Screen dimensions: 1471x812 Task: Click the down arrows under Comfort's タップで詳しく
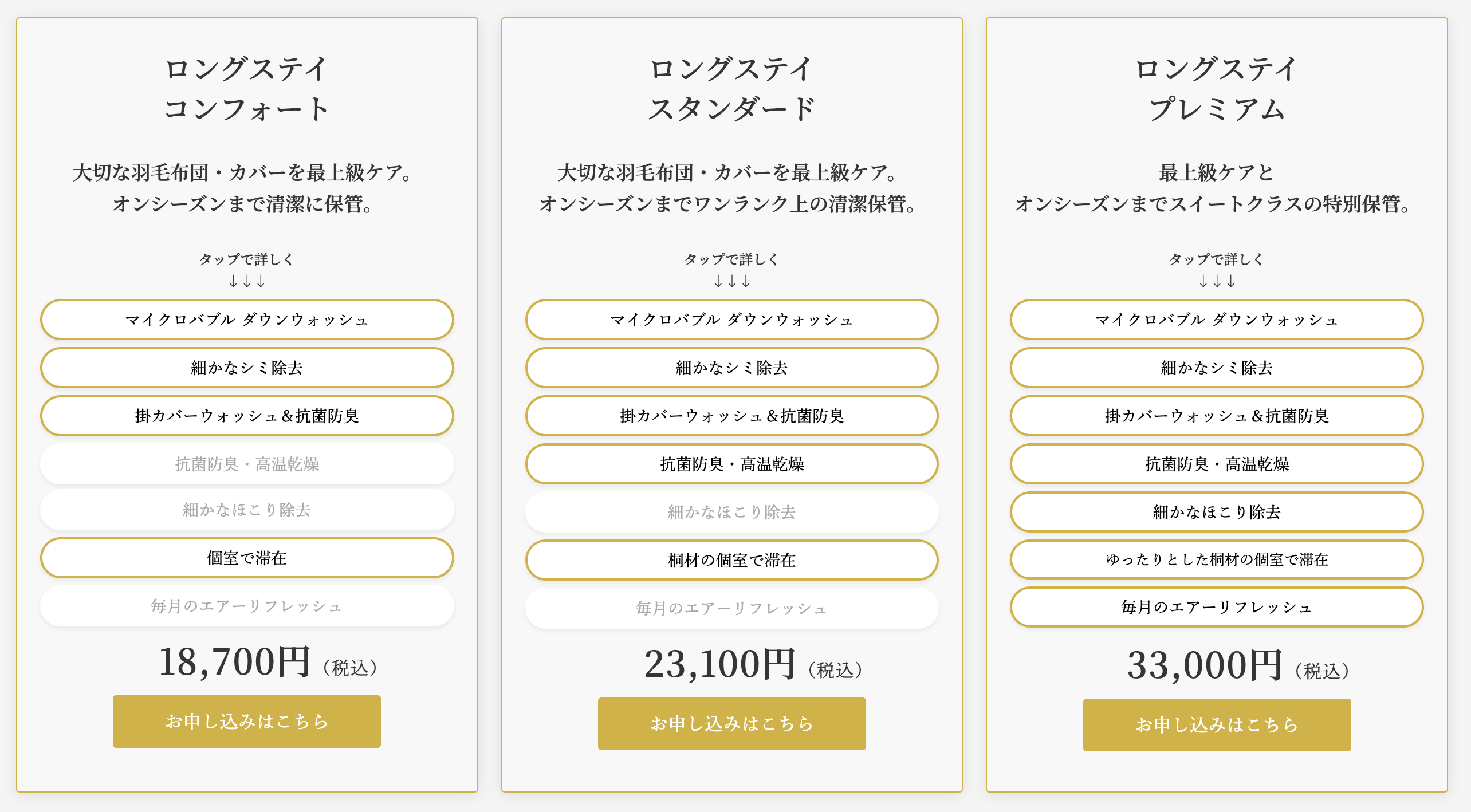tap(247, 281)
